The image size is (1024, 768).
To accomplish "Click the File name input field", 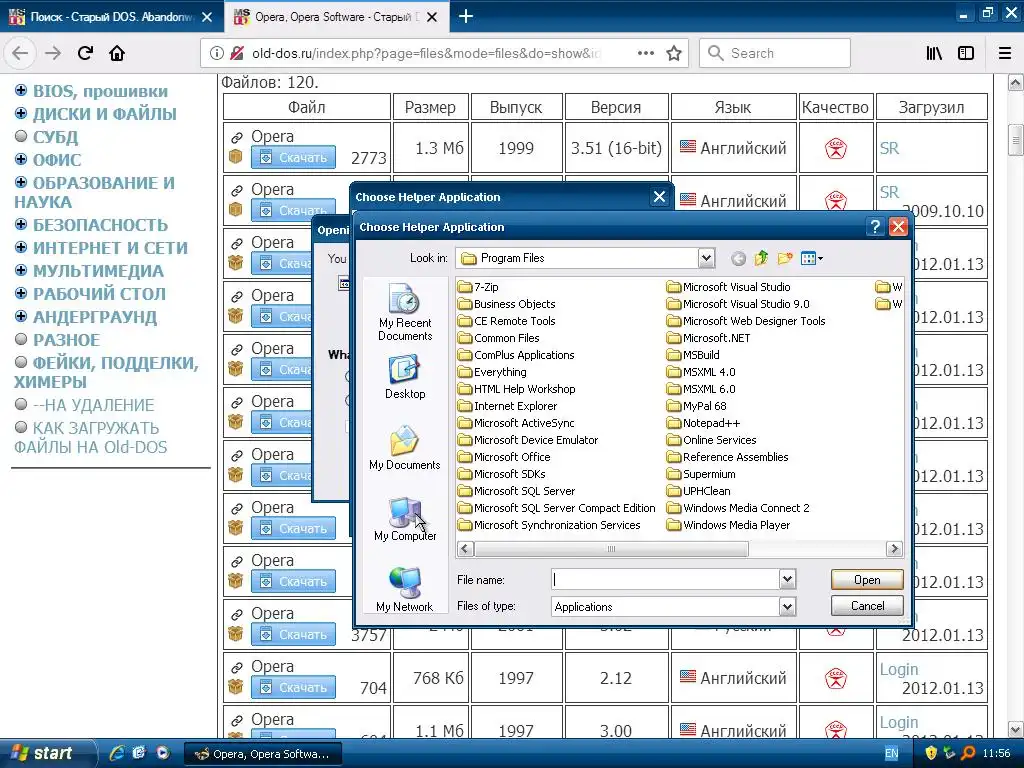I will click(665, 579).
